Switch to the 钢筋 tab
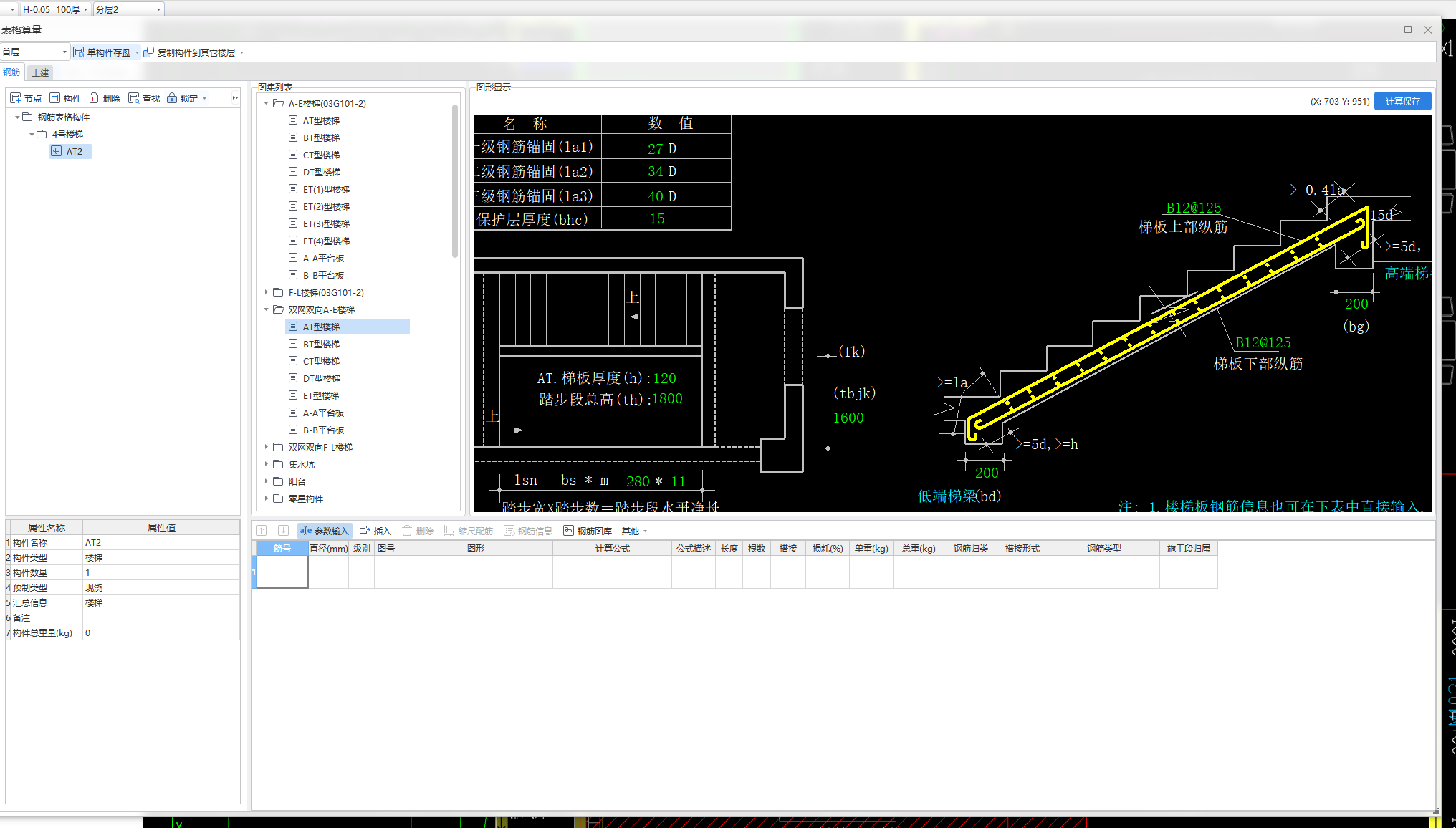Screen dimensions: 1456x828 11,72
